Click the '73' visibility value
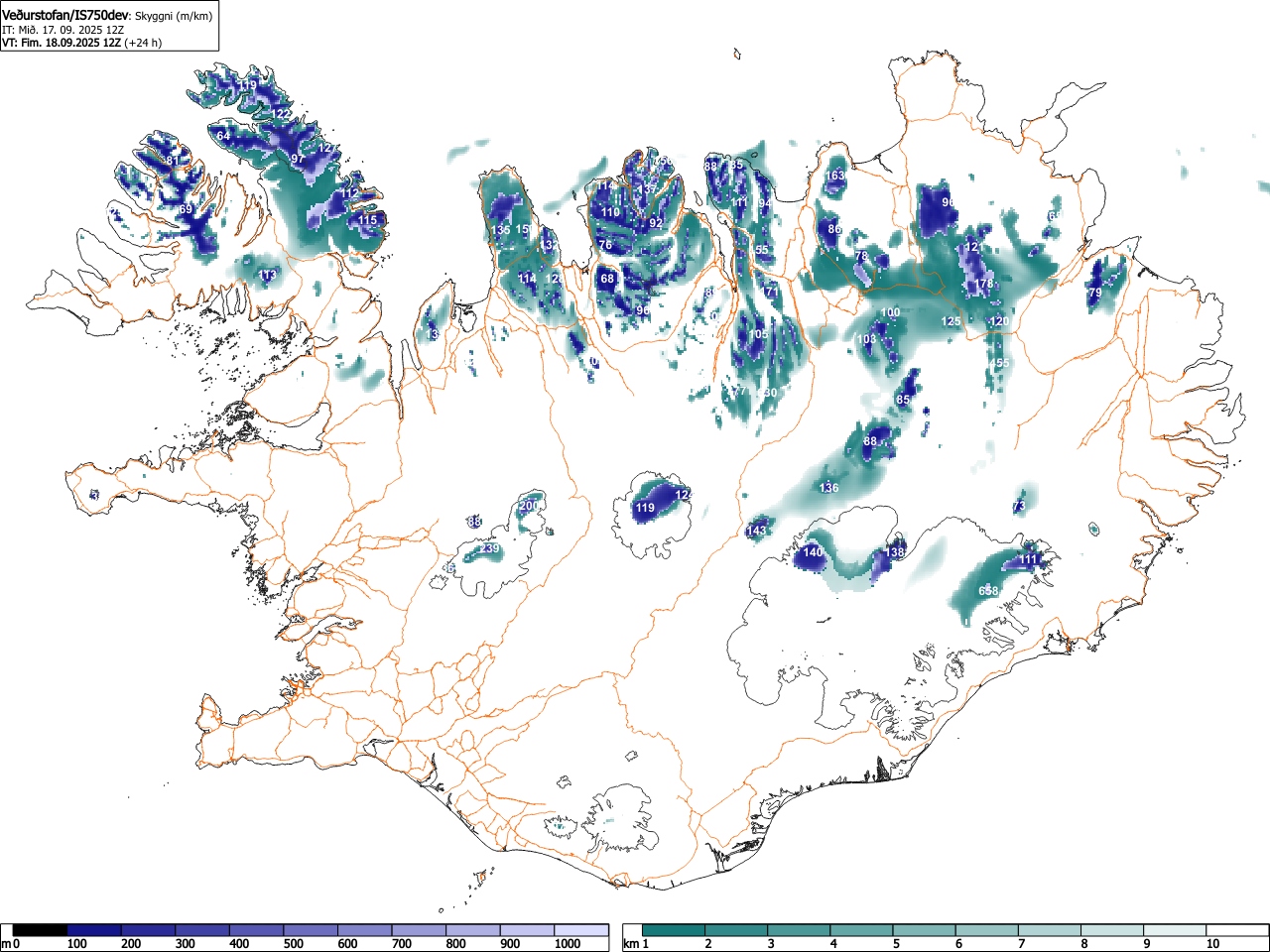This screenshot has width=1270, height=952. [1019, 507]
